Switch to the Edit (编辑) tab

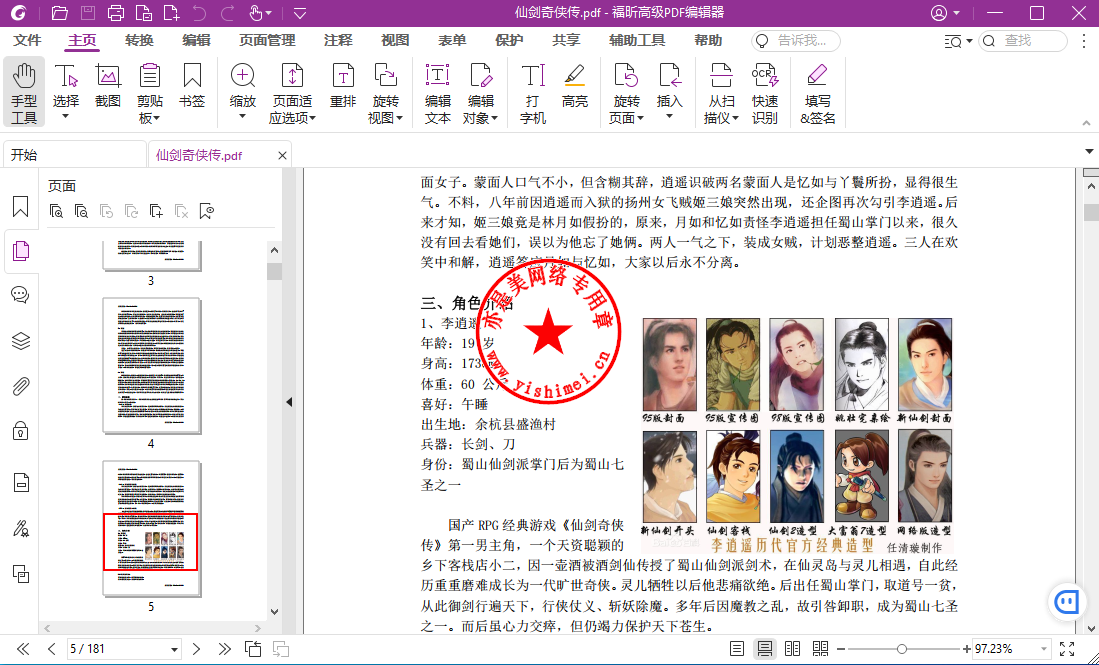[196, 41]
